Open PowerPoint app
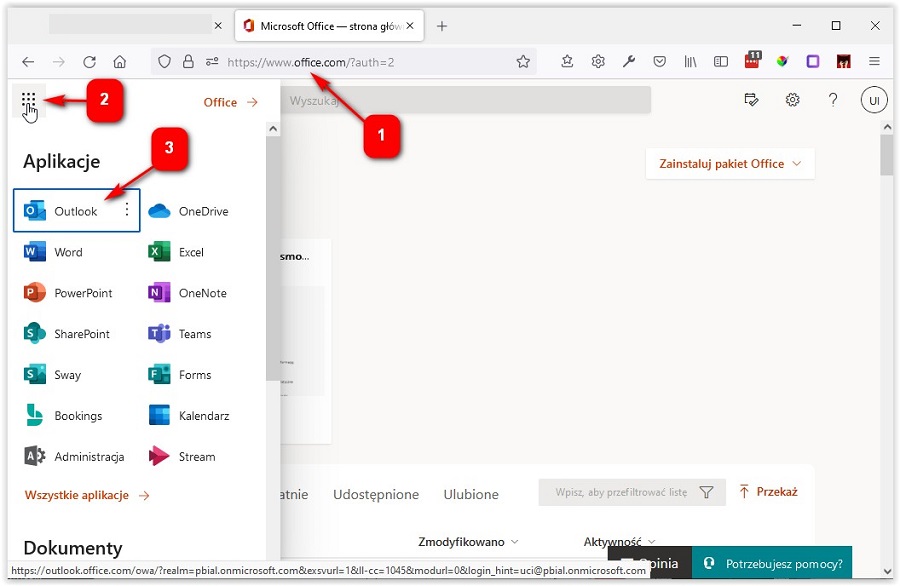The height and width of the screenshot is (586, 900). point(68,293)
